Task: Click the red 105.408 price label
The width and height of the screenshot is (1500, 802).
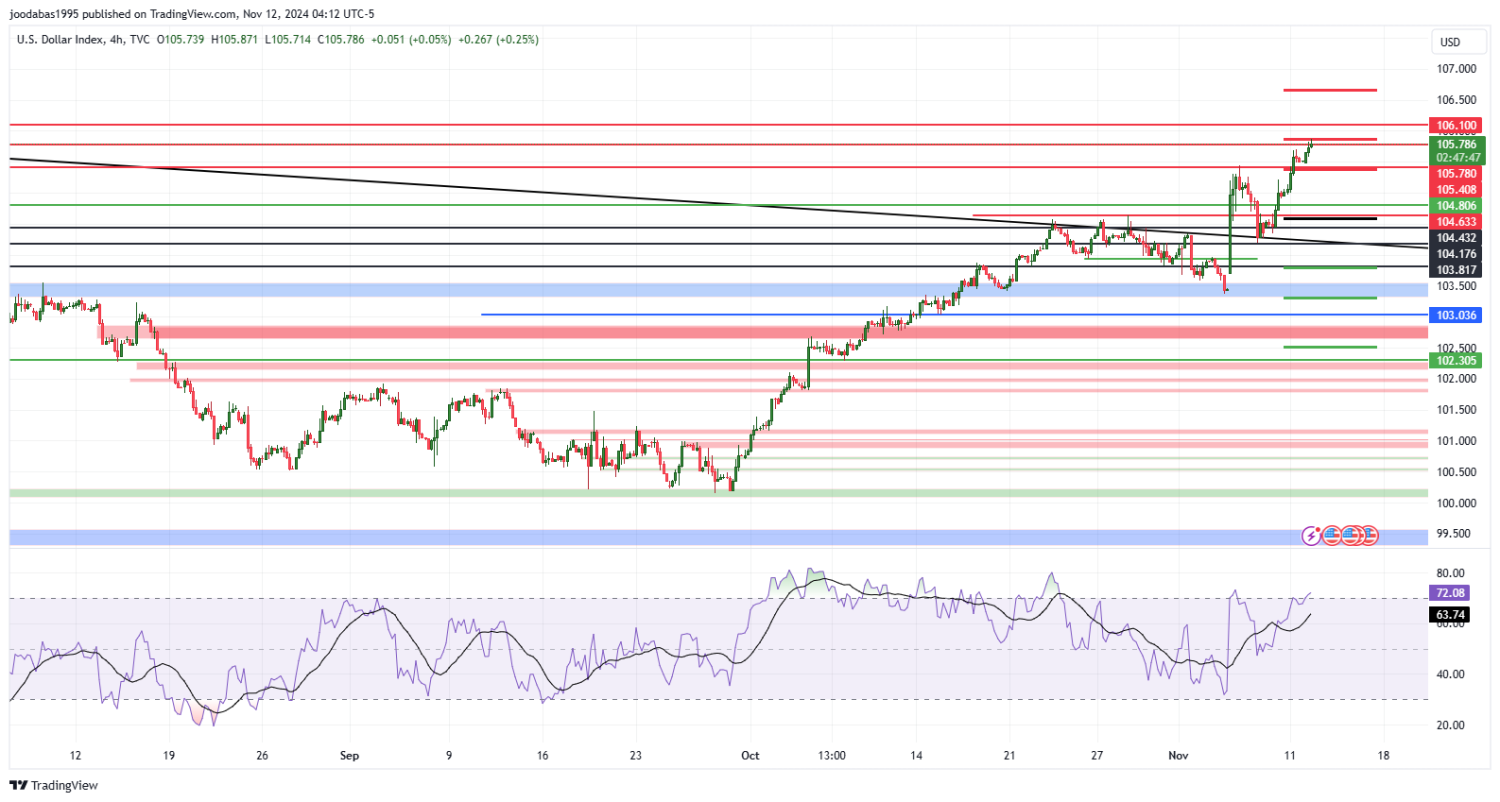Action: pos(1457,190)
